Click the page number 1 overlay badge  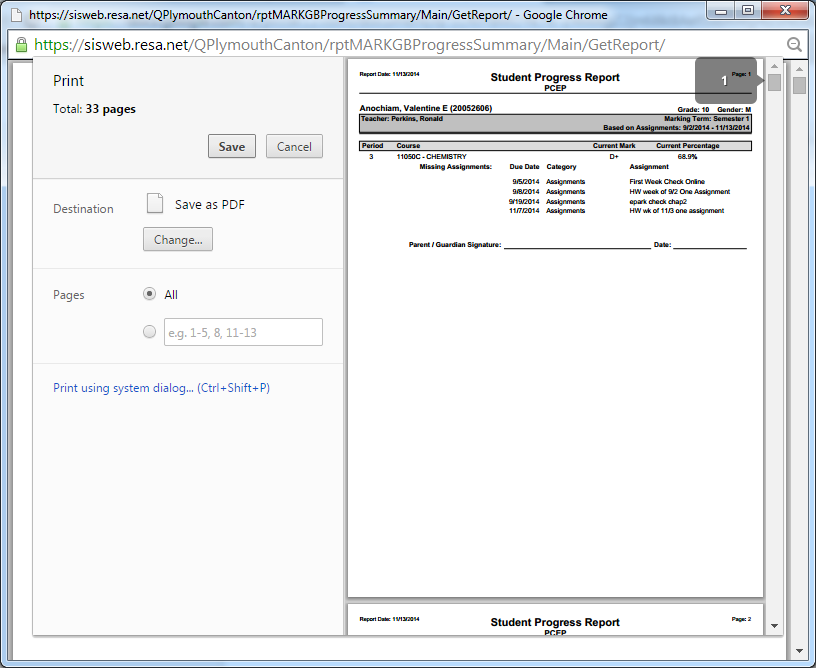725,80
